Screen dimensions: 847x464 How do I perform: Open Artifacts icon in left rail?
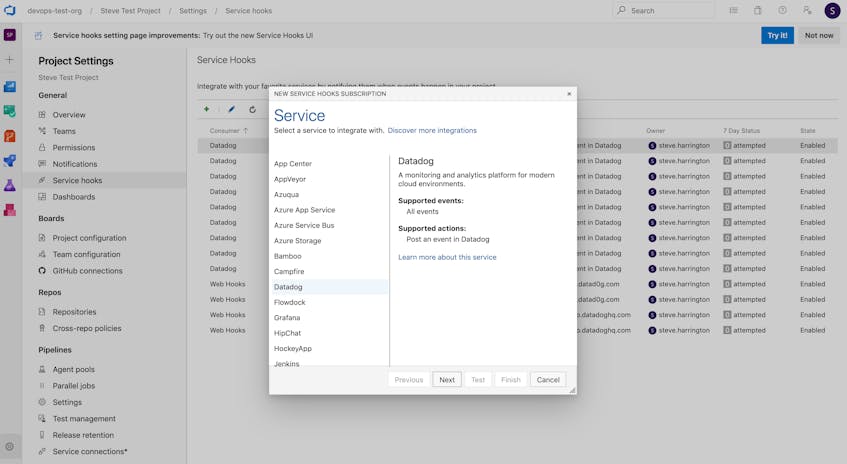click(10, 210)
